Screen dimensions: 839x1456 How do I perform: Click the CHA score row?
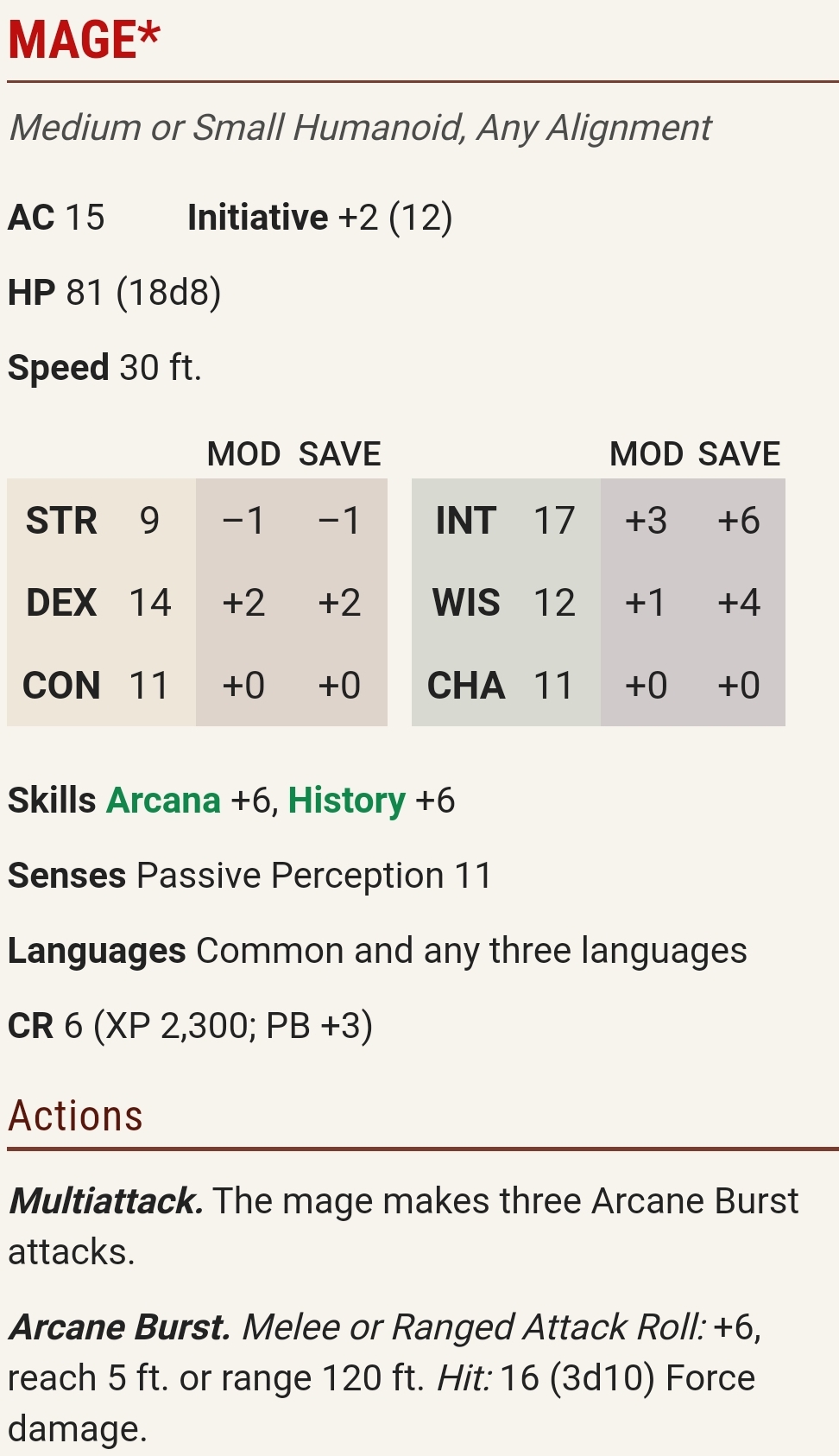click(x=598, y=686)
